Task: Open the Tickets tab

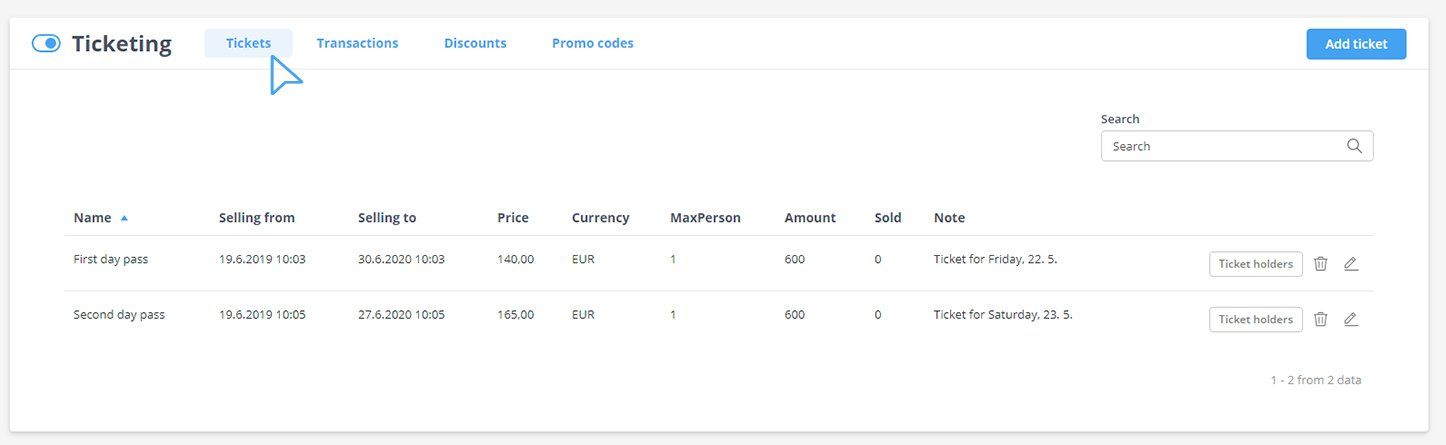Action: (248, 43)
